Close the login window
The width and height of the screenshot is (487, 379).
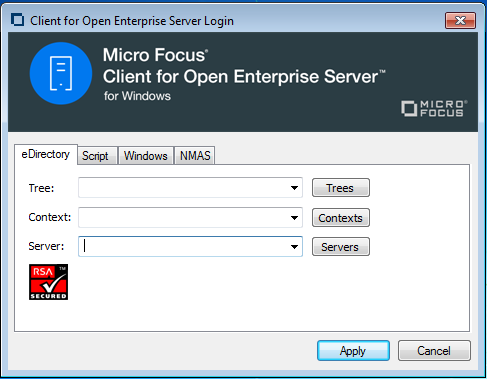460,21
